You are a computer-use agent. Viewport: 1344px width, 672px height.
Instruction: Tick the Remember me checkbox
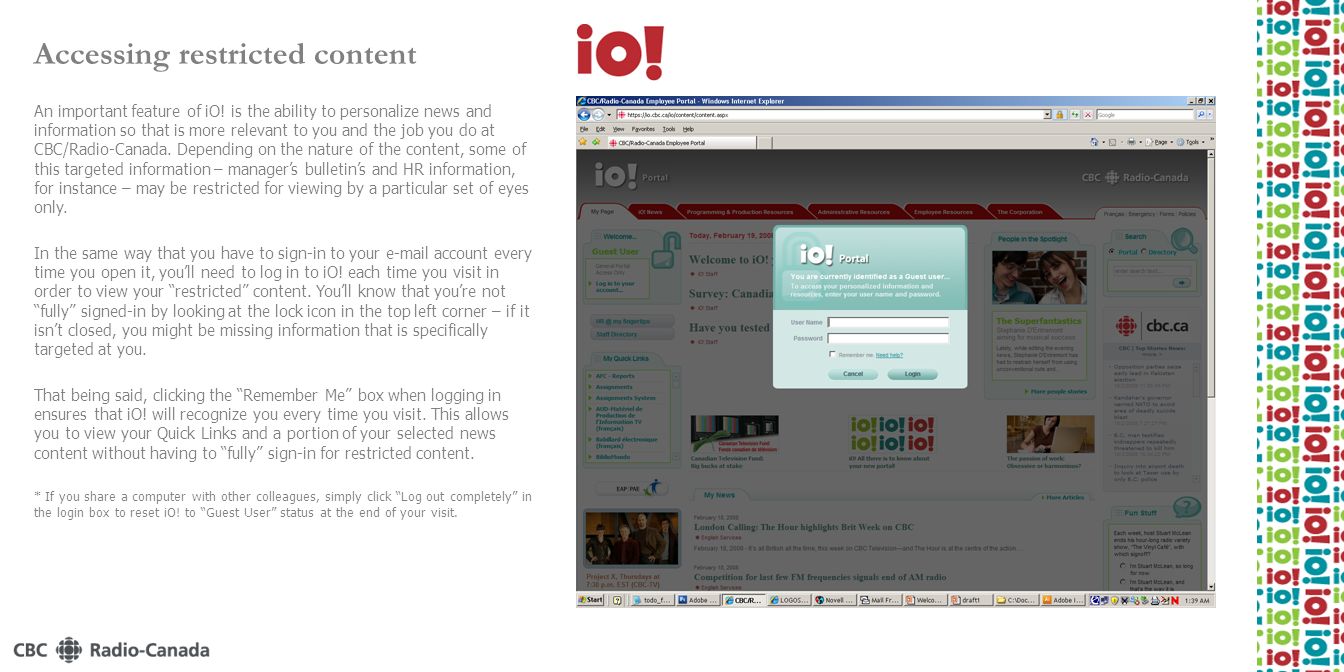832,354
